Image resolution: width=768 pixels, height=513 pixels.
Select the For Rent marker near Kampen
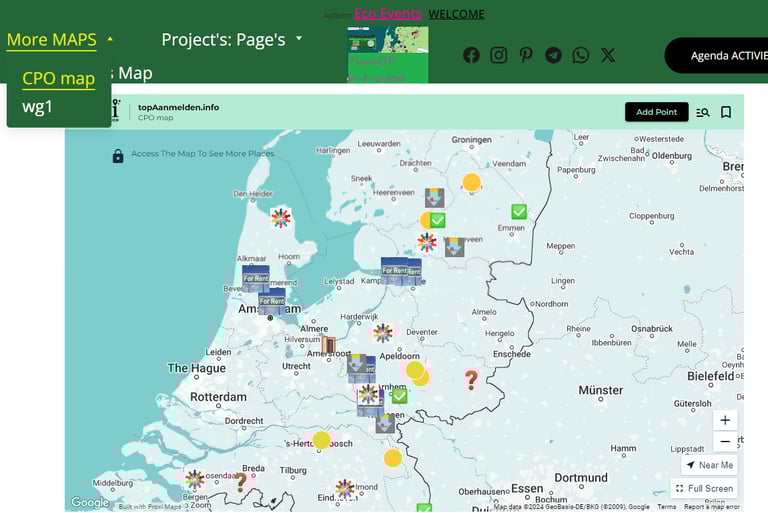point(395,271)
